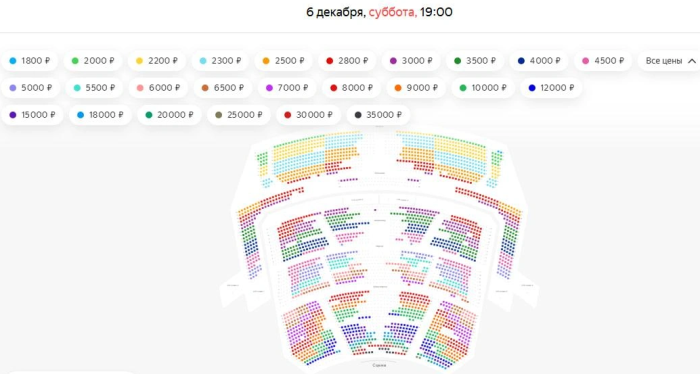Click the seating map near the stage label
700x374 pixels.
(379, 365)
